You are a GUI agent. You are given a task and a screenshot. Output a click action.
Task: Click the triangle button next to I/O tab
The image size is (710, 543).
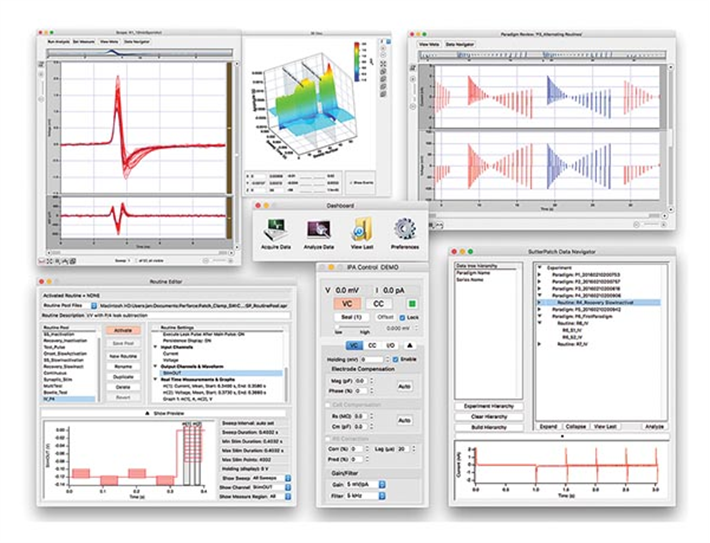tap(409, 345)
